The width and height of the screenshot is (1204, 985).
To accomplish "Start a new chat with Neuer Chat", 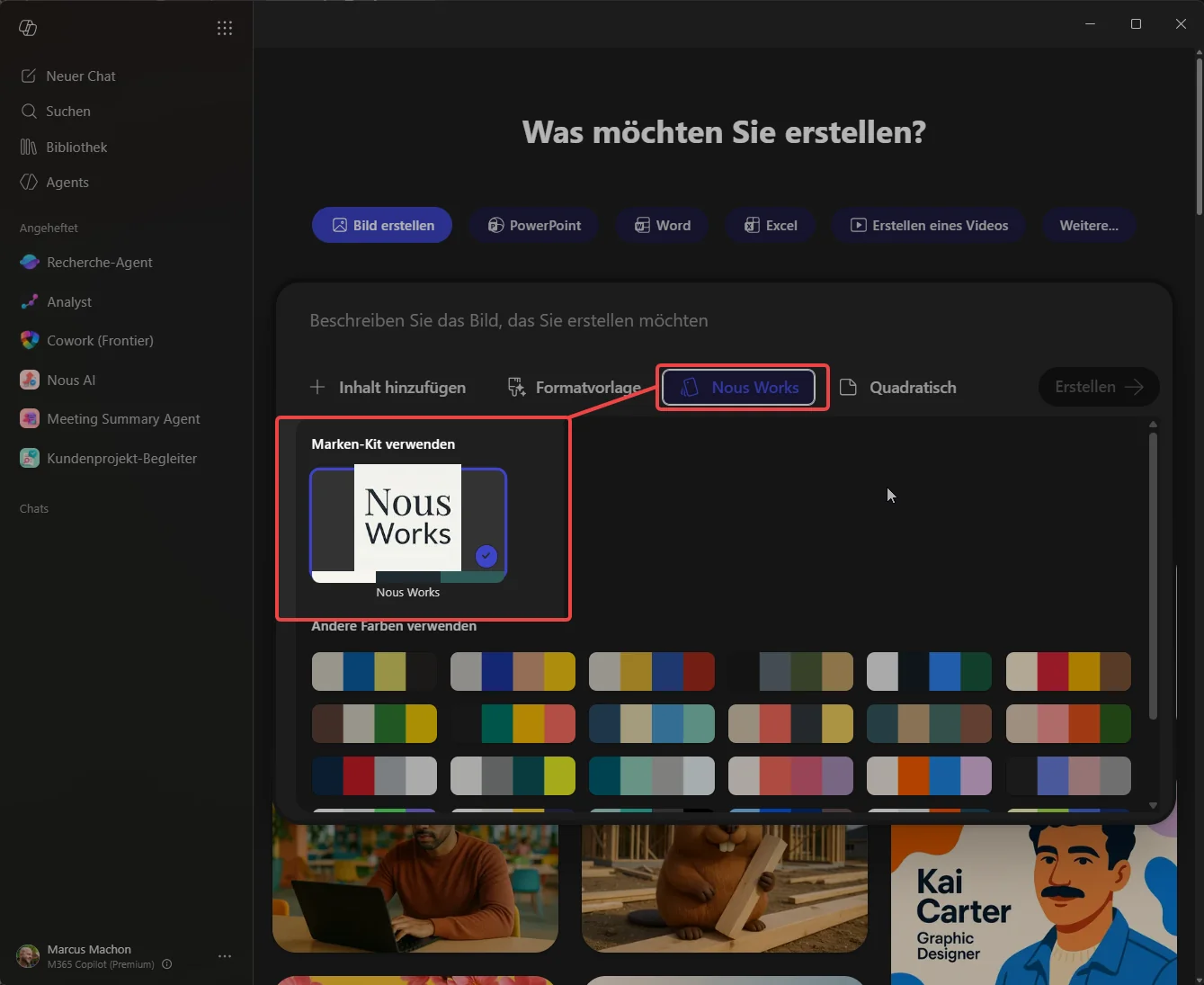I will tap(81, 76).
